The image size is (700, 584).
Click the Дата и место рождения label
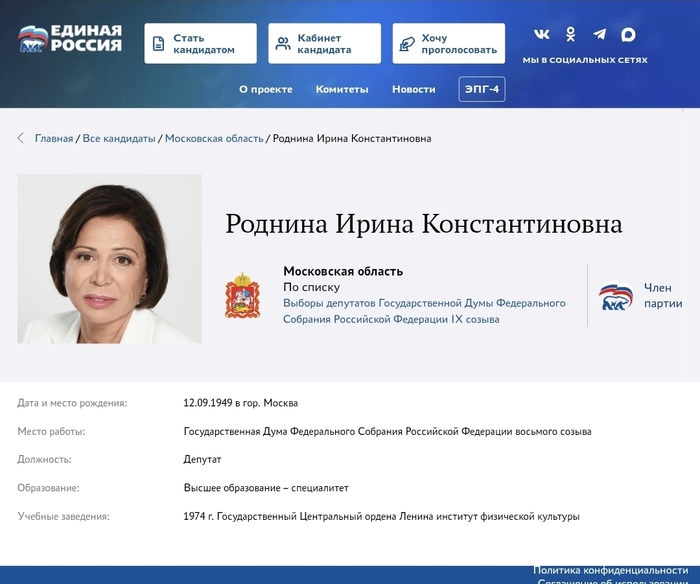point(72,403)
